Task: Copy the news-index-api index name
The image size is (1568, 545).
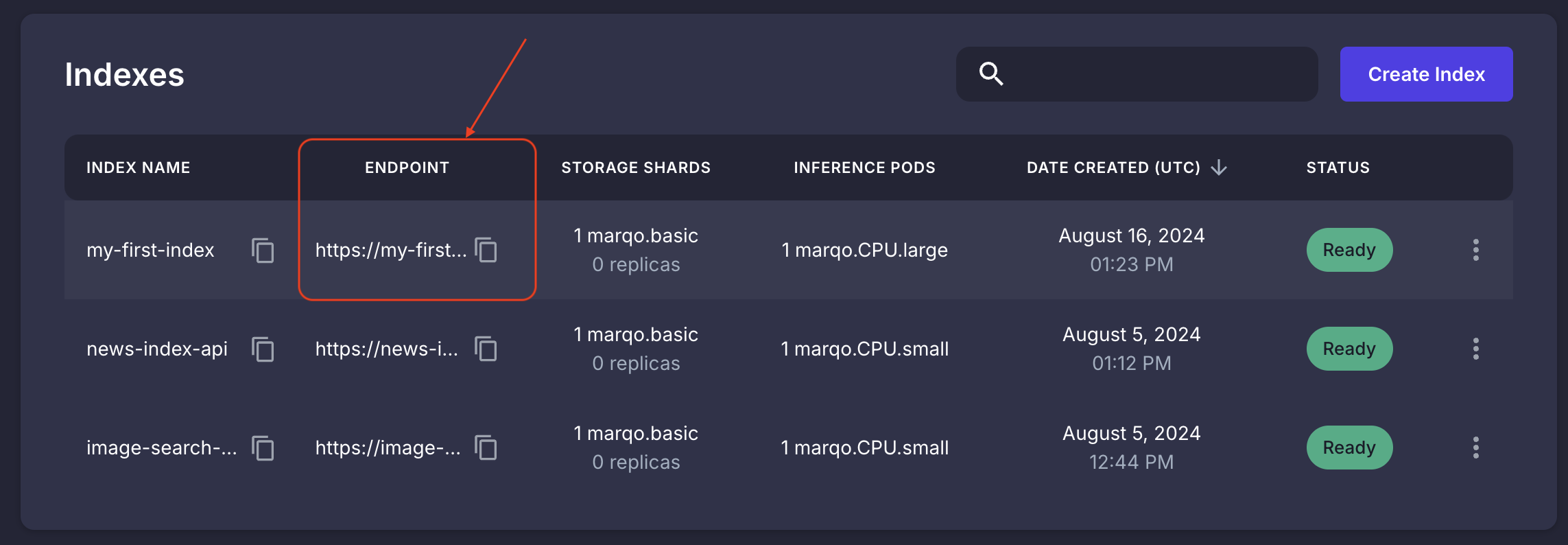Action: pos(263,349)
